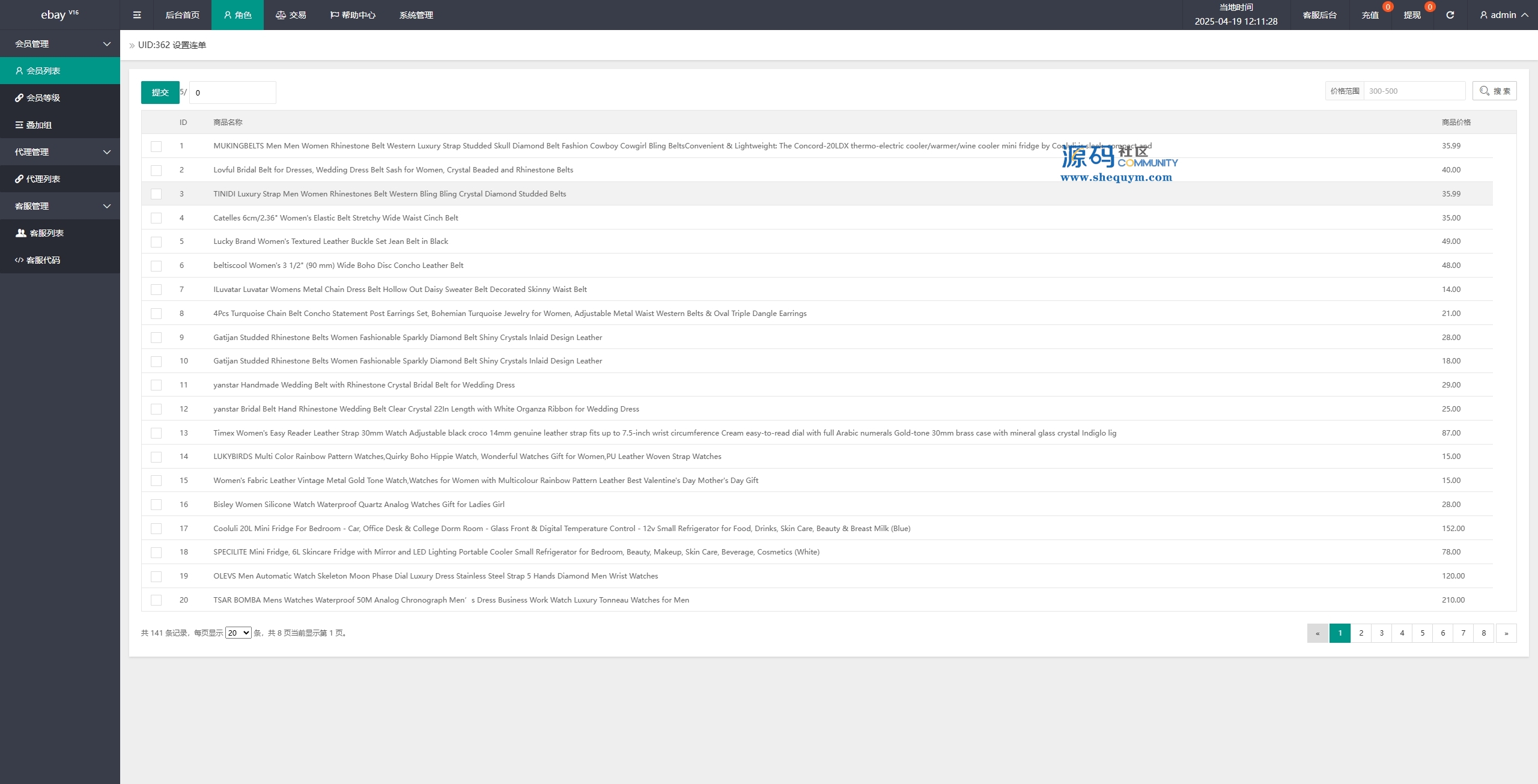Switch to the 交易 top menu
The width and height of the screenshot is (1538, 784).
[x=291, y=15]
